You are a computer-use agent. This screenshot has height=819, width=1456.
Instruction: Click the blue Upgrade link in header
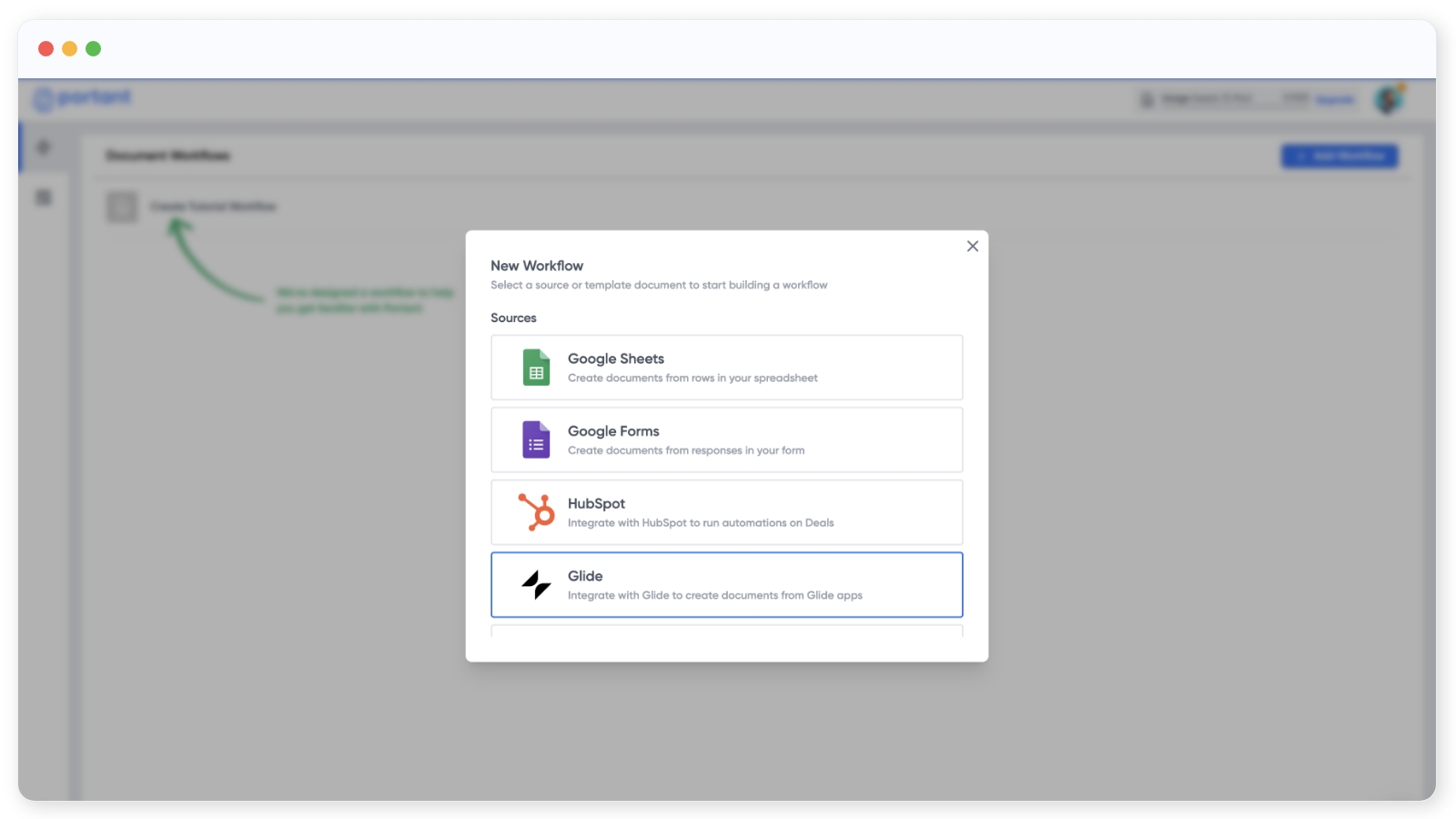(x=1335, y=99)
